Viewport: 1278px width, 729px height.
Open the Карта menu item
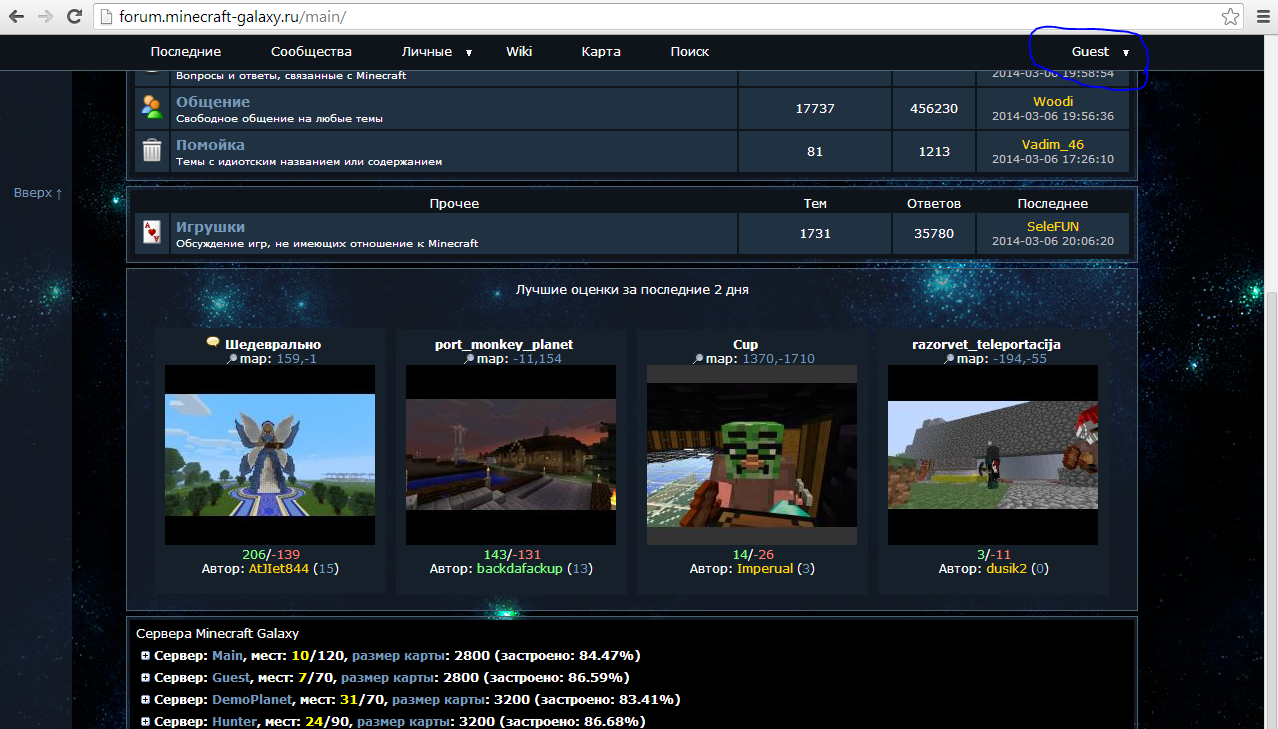click(x=601, y=52)
